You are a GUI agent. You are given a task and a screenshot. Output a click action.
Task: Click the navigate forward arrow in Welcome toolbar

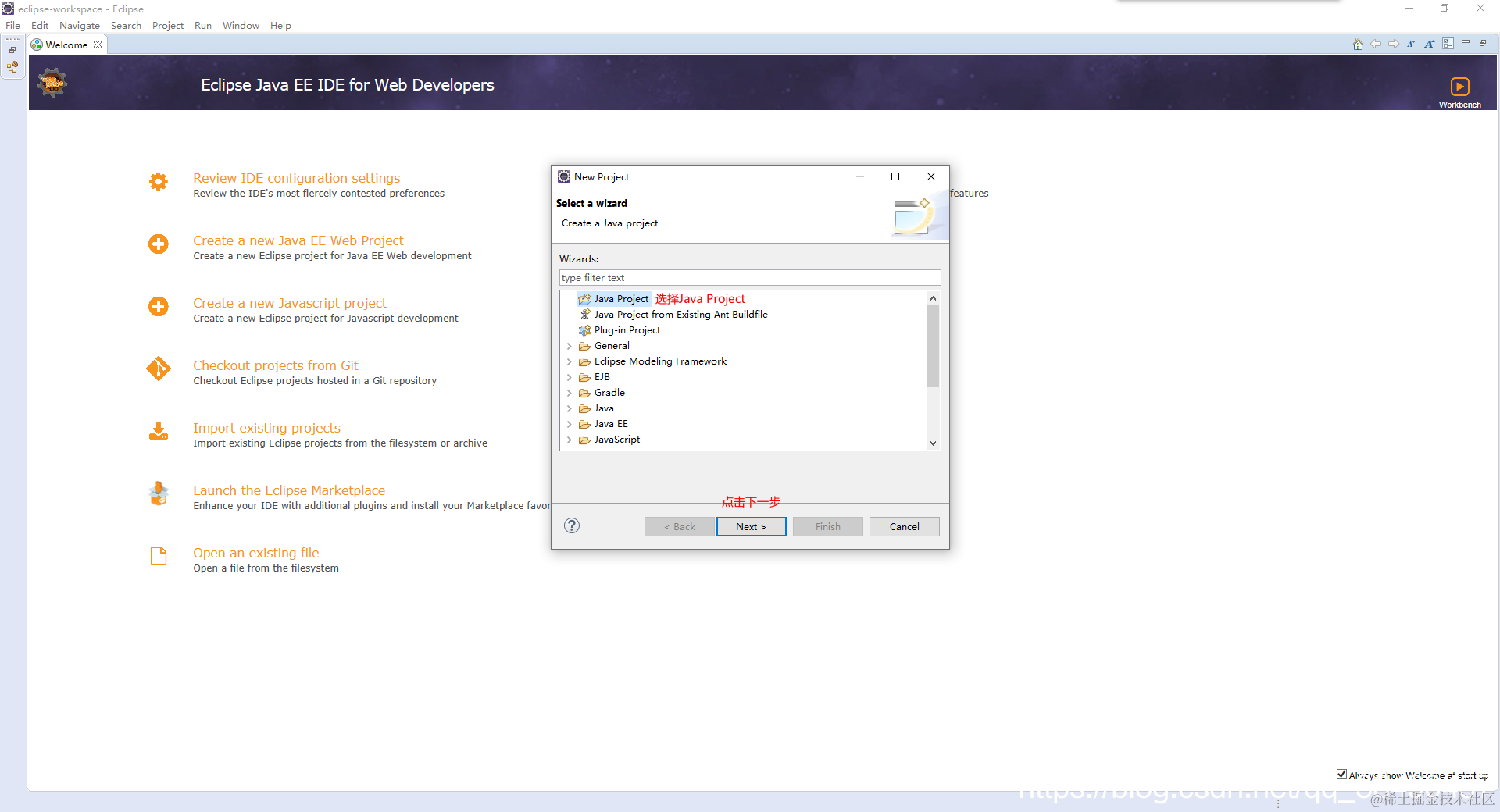tap(1394, 45)
